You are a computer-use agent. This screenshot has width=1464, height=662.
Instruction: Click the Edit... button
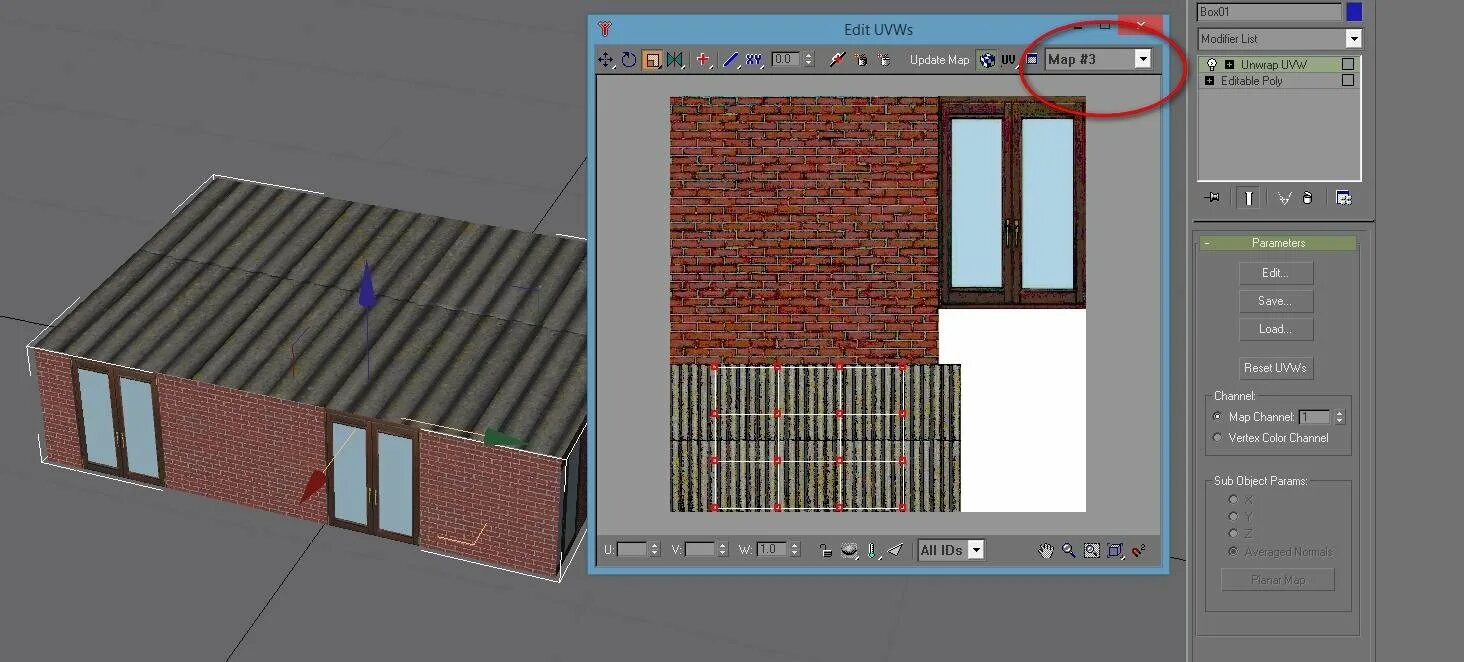1275,273
